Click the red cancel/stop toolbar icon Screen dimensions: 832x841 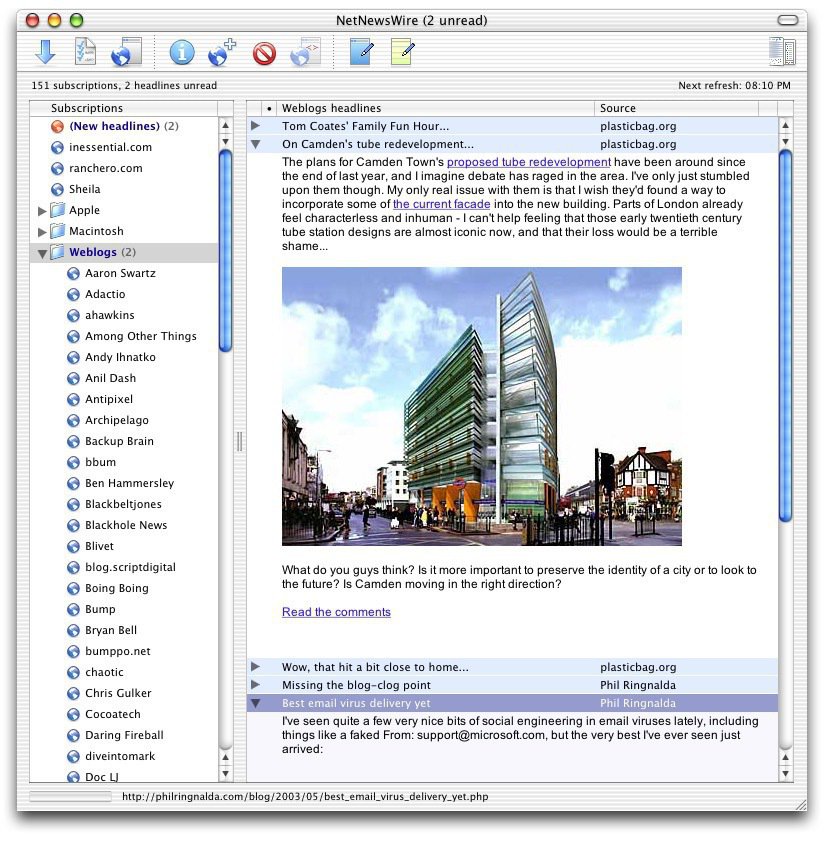point(264,54)
